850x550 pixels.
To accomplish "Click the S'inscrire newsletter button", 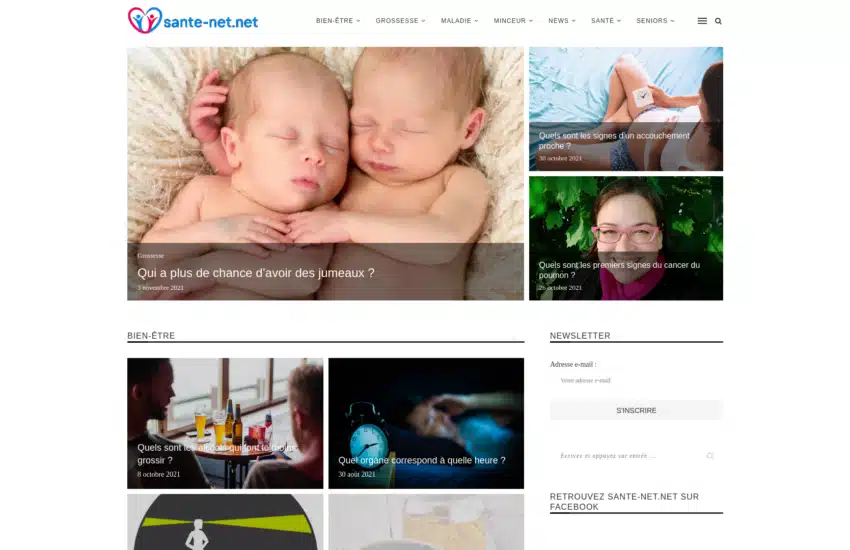I will [636, 410].
